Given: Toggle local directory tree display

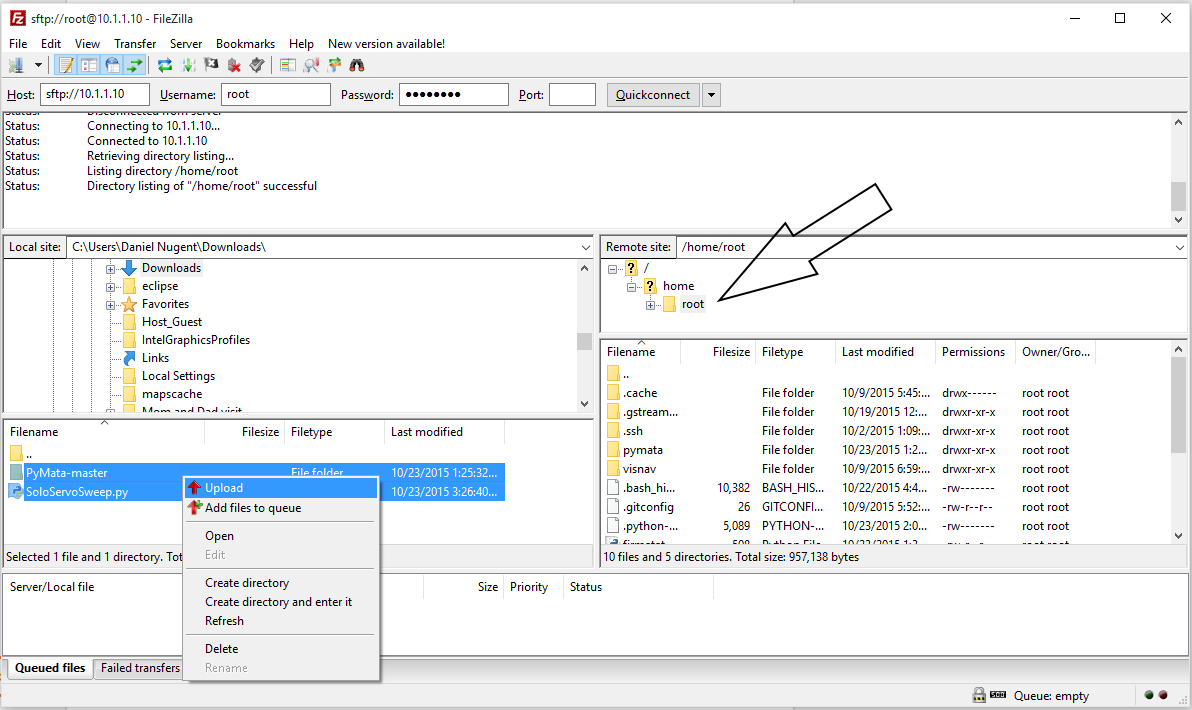Looking at the screenshot, I should [x=89, y=65].
